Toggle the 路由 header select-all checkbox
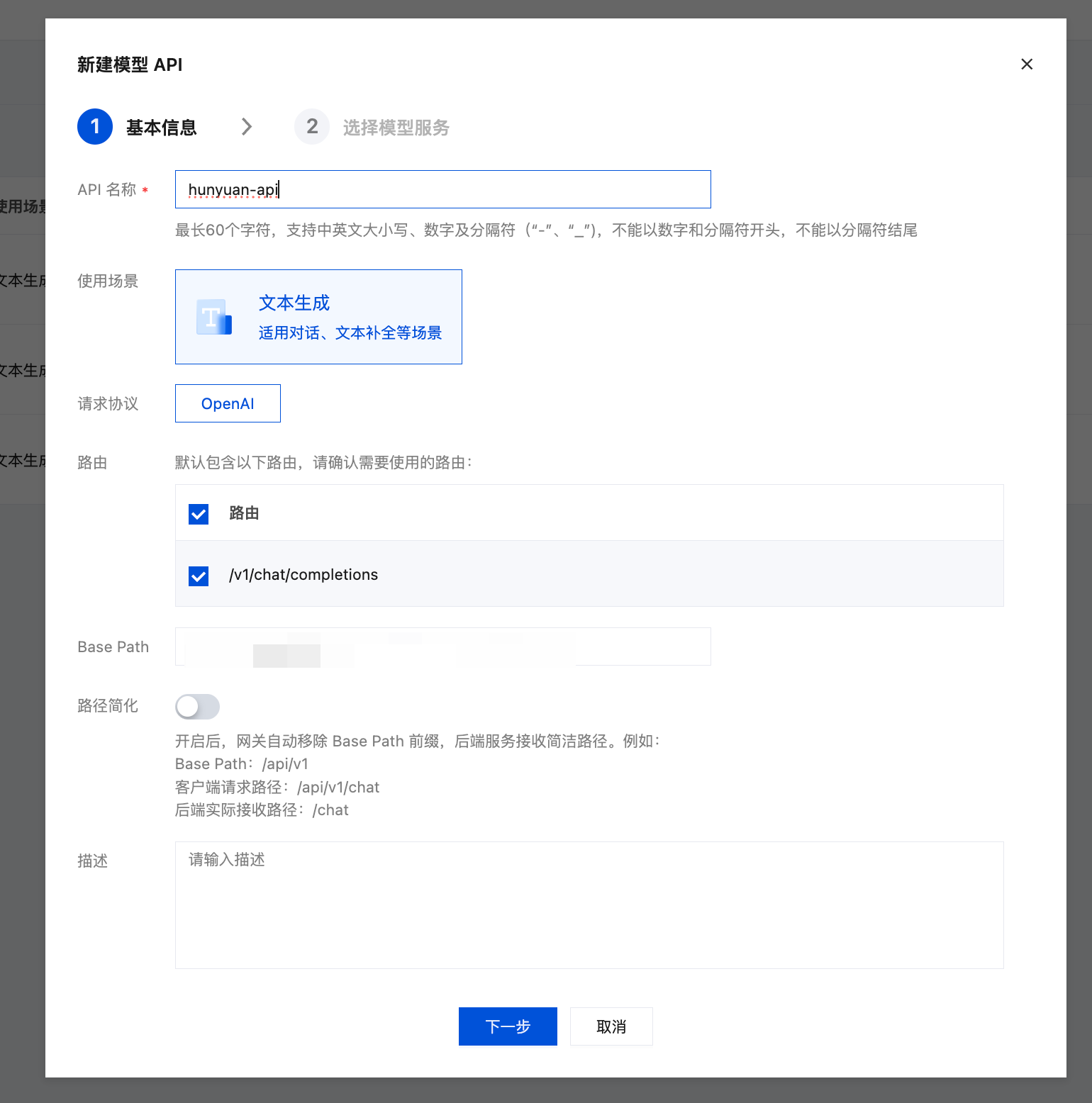The width and height of the screenshot is (1092, 1103). 199,514
